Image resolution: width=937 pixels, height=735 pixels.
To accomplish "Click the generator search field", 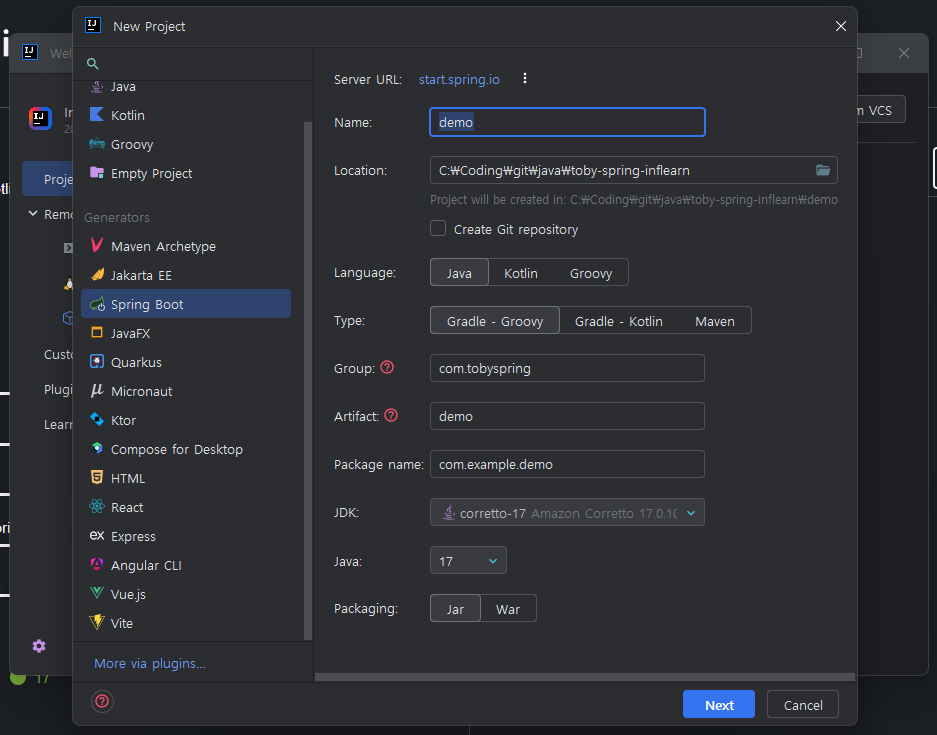I will (193, 63).
